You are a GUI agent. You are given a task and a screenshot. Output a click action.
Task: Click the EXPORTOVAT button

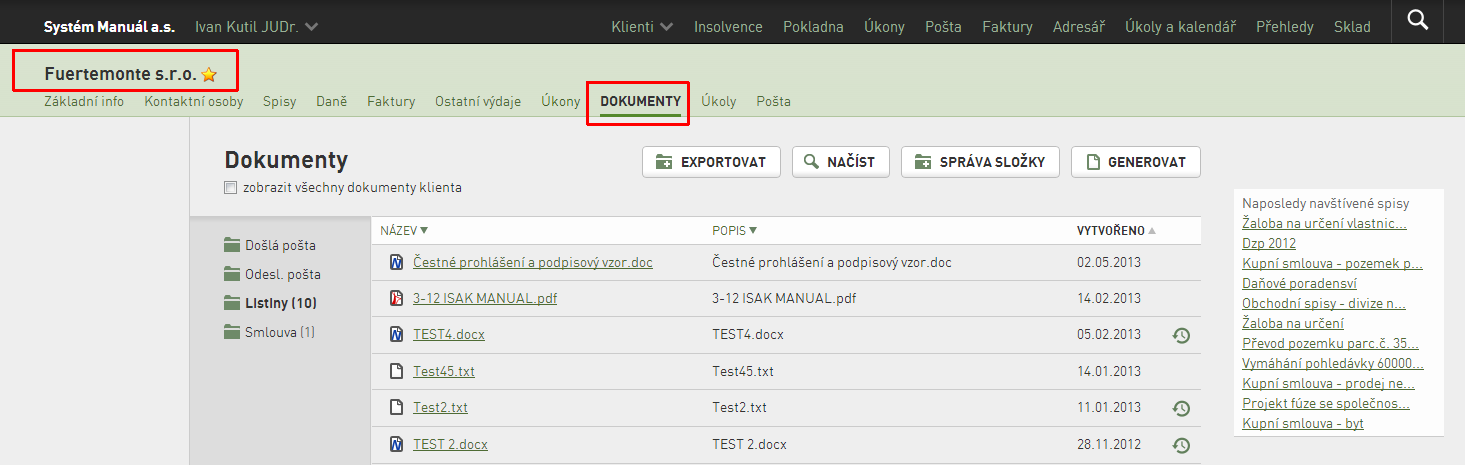(x=711, y=162)
